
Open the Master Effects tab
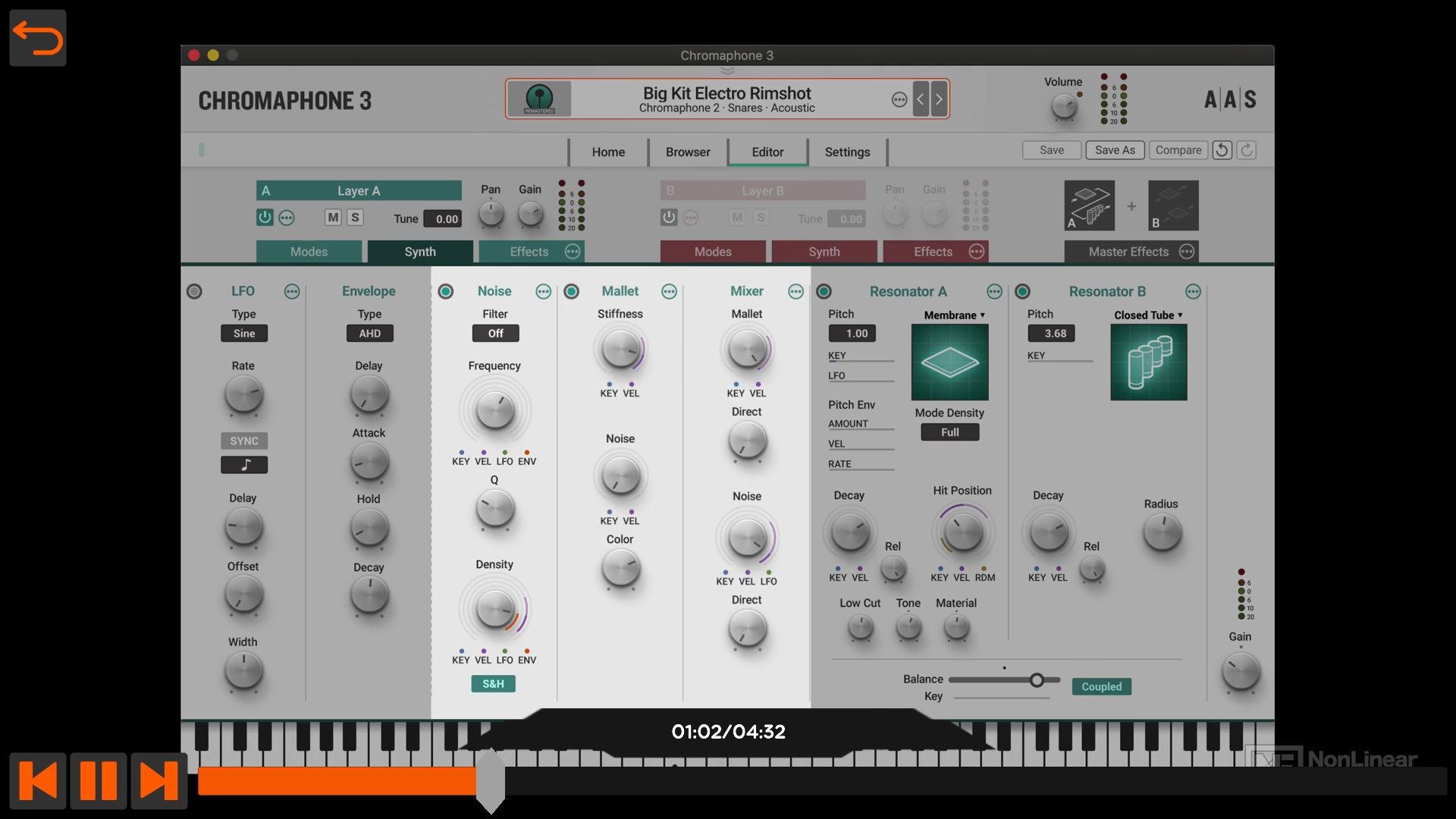[1129, 252]
